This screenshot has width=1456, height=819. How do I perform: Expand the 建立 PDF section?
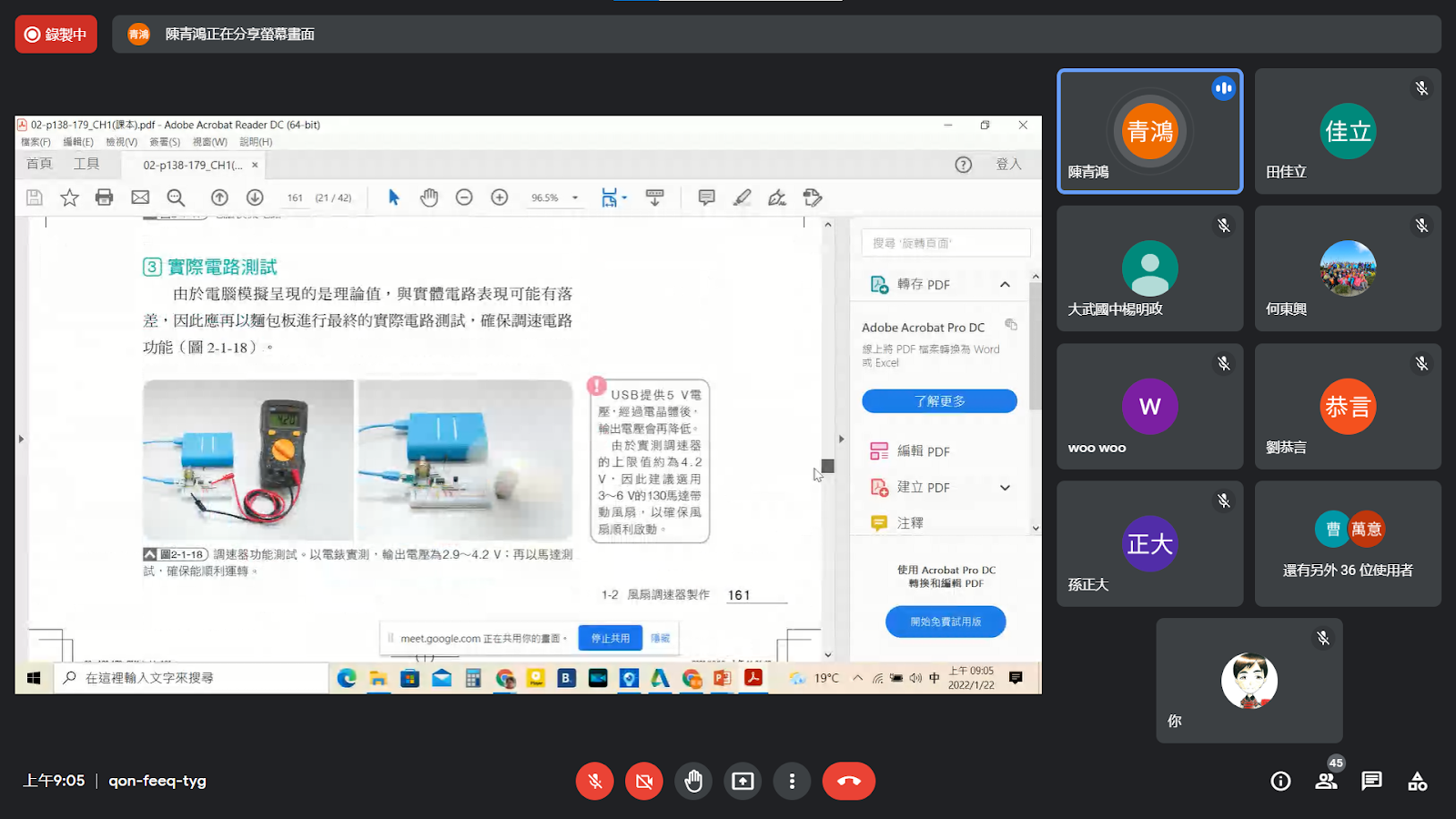click(1005, 488)
